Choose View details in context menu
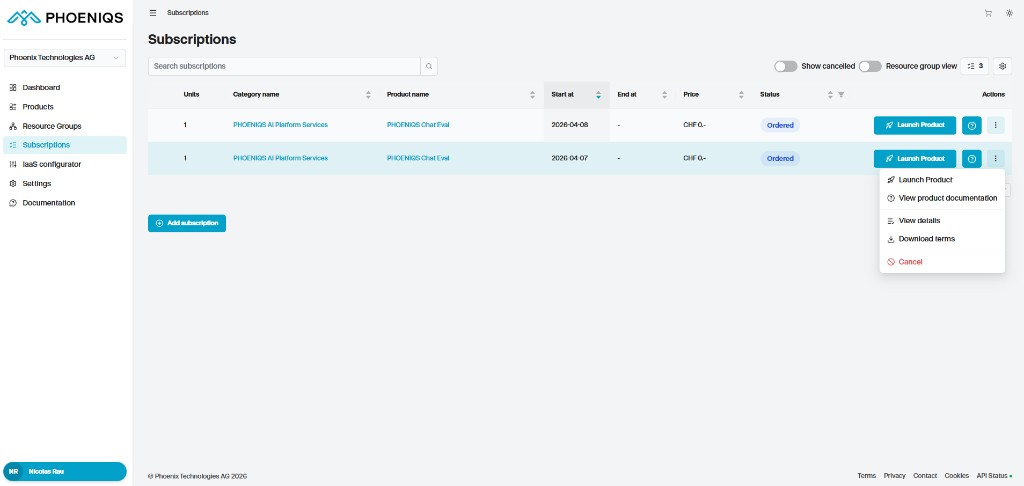This screenshot has width=1024, height=486. pyautogui.click(x=942, y=221)
